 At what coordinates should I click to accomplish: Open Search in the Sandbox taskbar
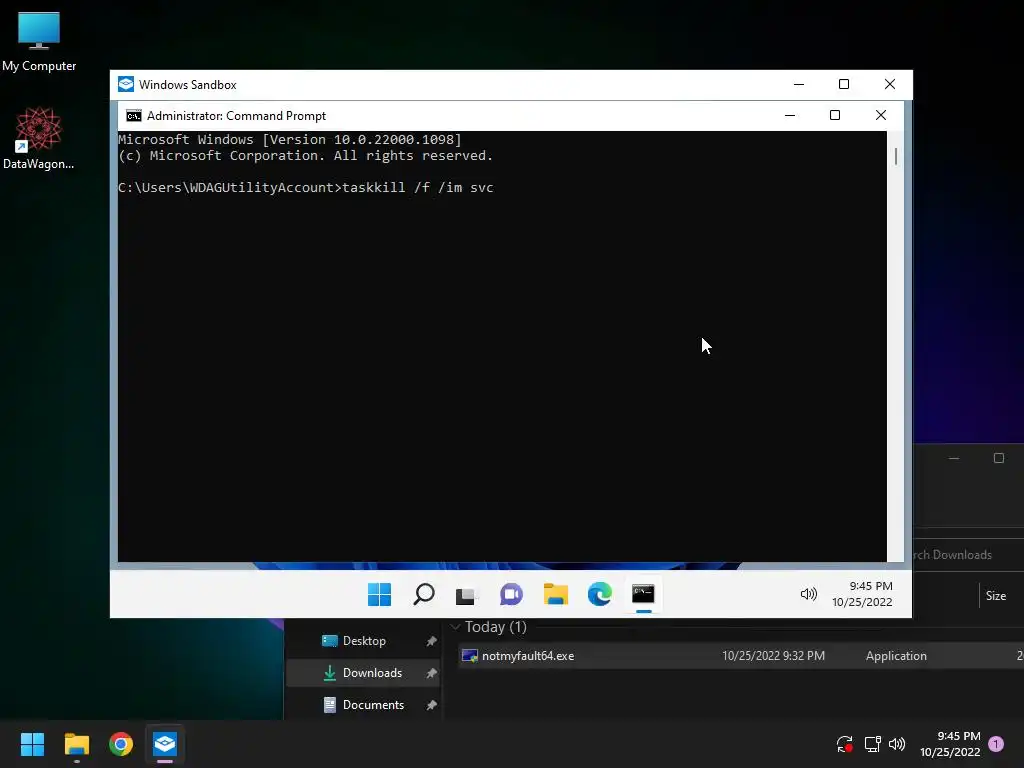(424, 594)
